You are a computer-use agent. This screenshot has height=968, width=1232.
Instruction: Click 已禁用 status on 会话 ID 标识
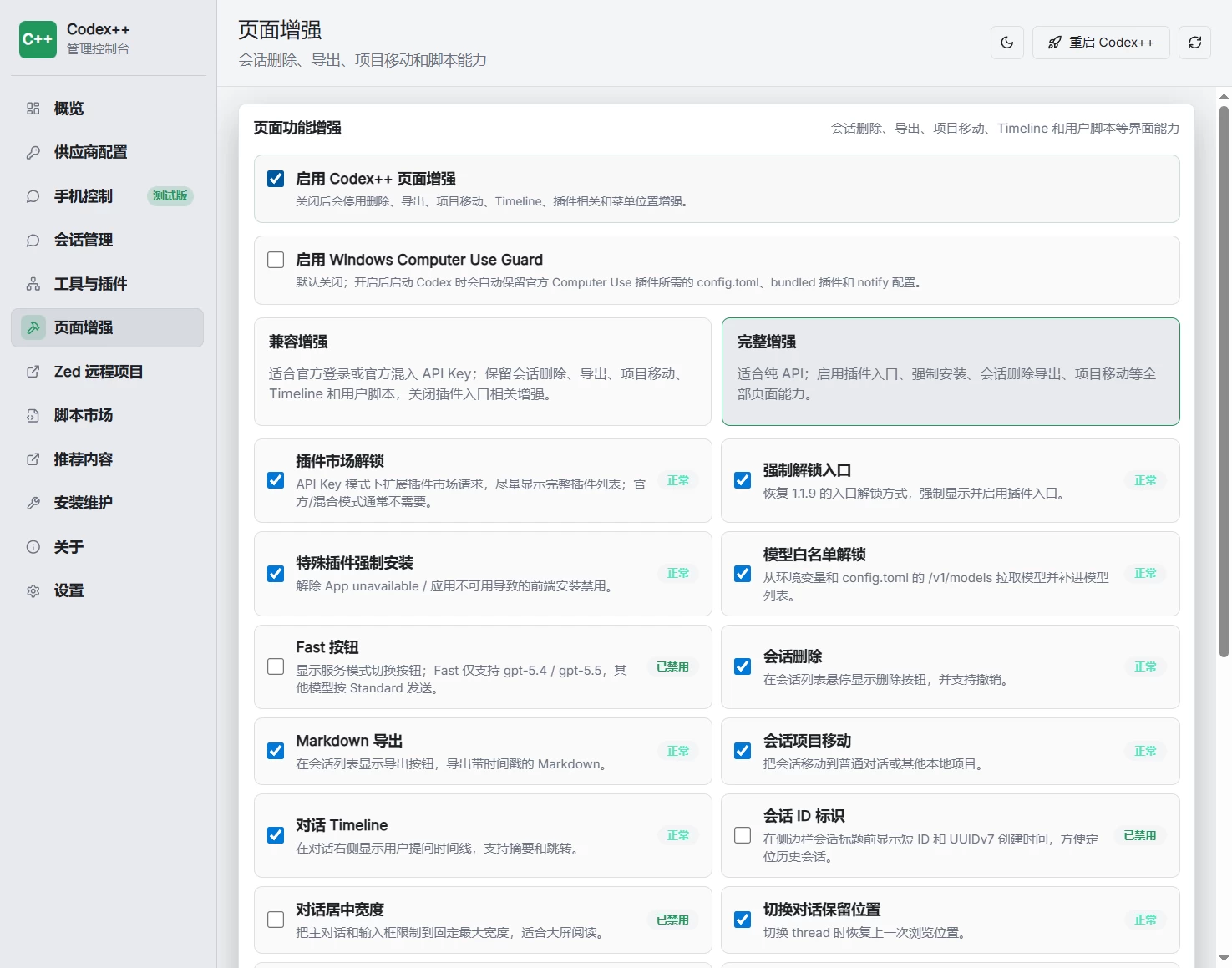point(1140,835)
